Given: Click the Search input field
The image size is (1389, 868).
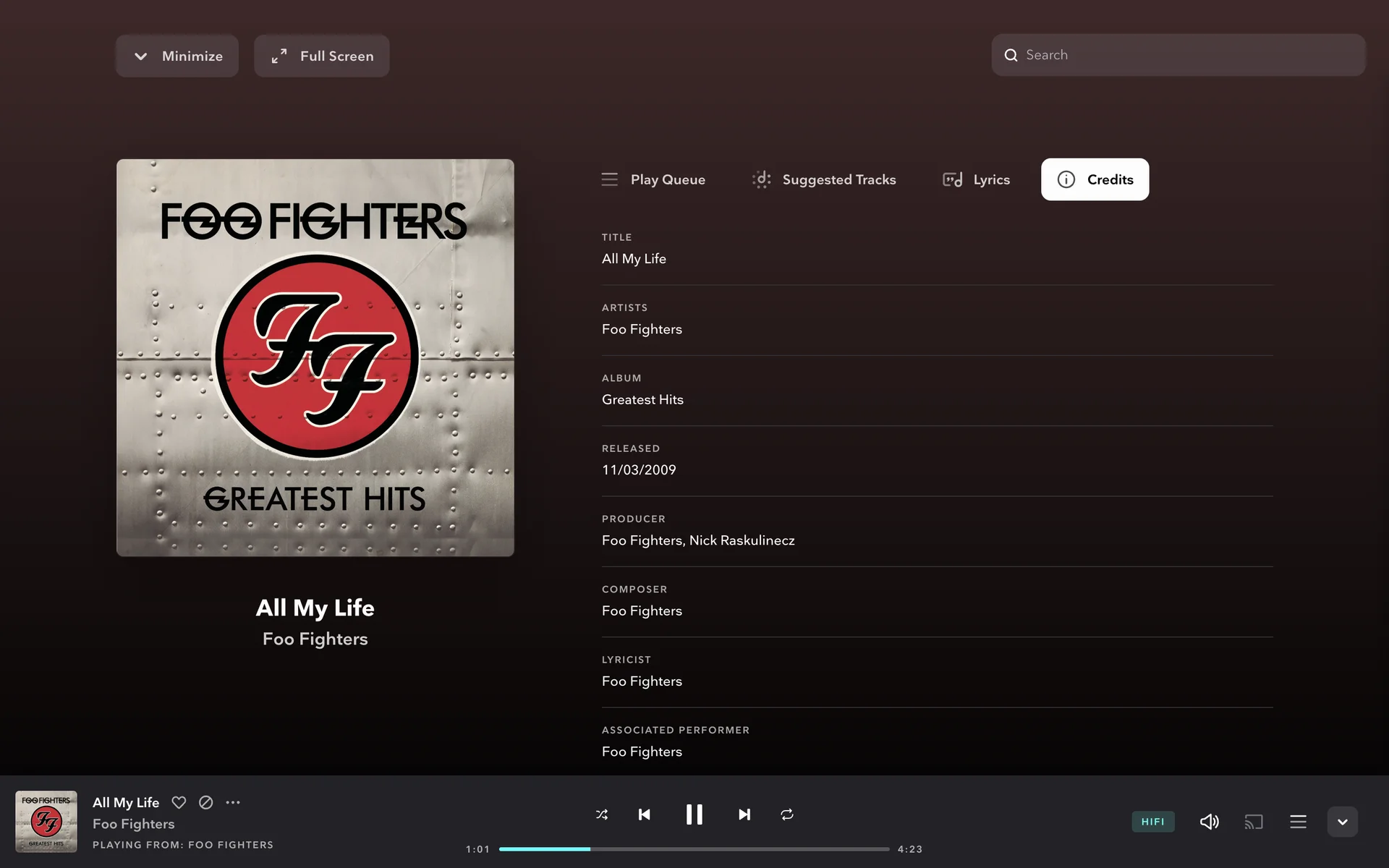Looking at the screenshot, I should 1178,55.
